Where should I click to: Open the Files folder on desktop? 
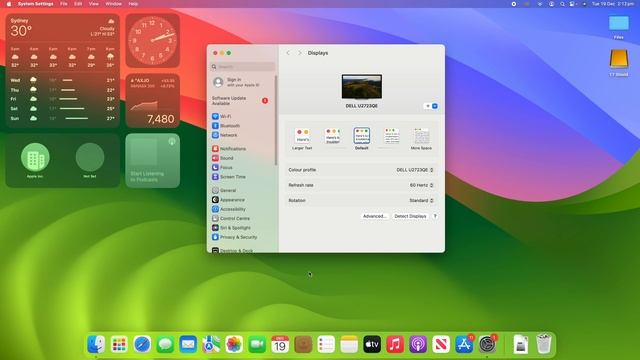pos(619,27)
